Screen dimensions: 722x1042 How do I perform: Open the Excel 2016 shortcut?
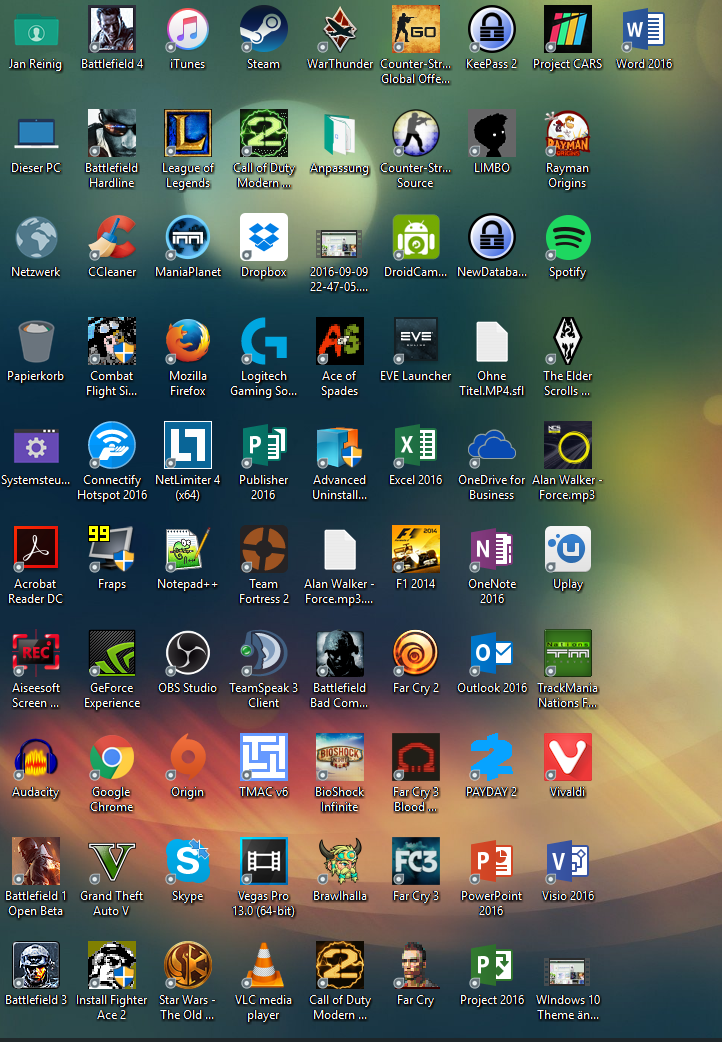point(416,445)
